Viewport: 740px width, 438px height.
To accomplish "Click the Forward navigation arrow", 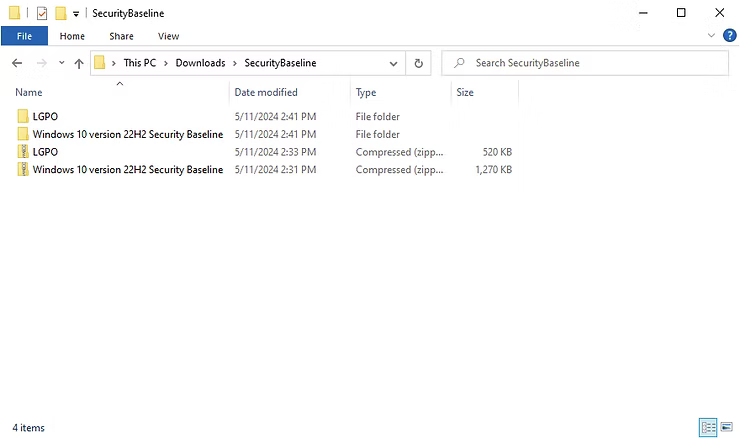I will (42, 63).
